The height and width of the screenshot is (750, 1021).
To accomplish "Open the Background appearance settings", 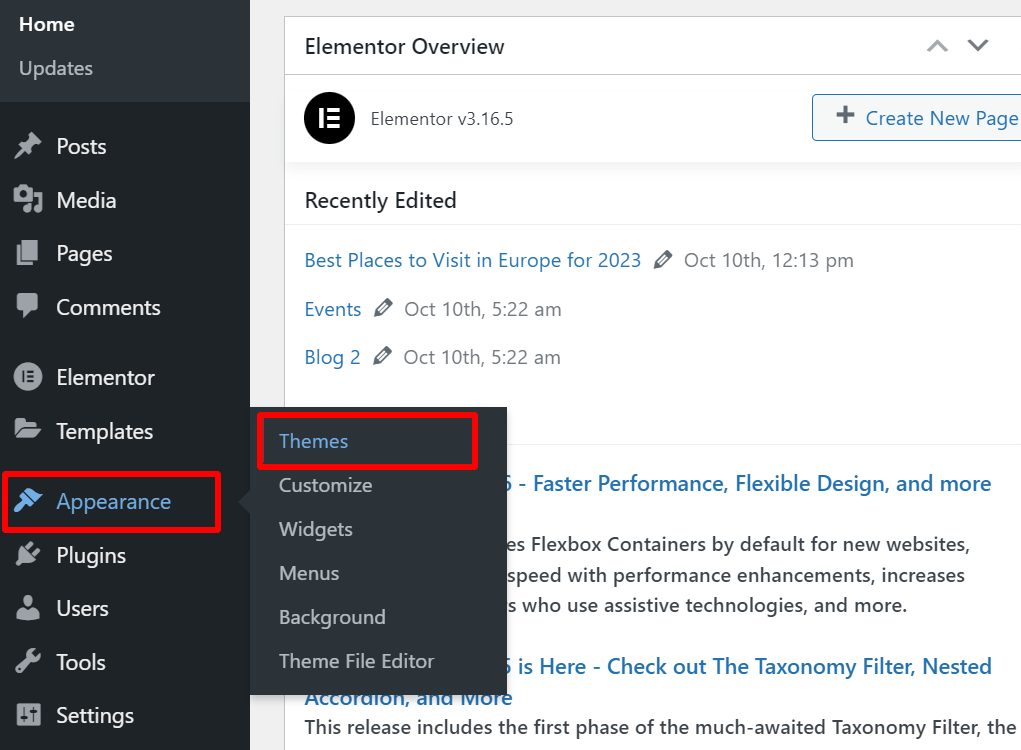I will (x=332, y=617).
